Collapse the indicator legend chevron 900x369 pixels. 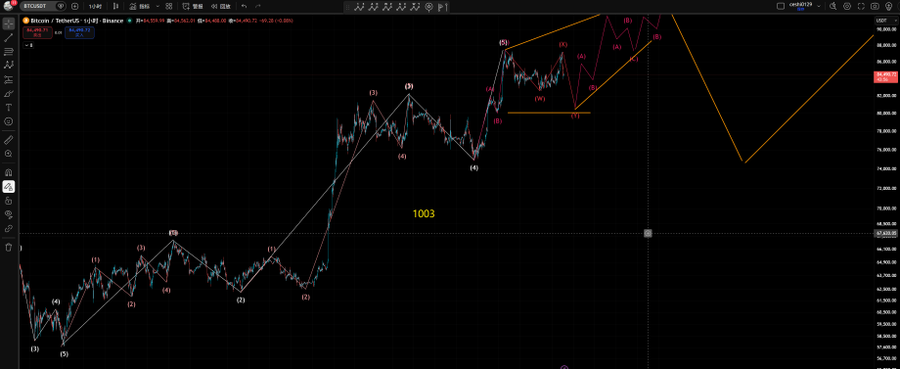(28, 45)
